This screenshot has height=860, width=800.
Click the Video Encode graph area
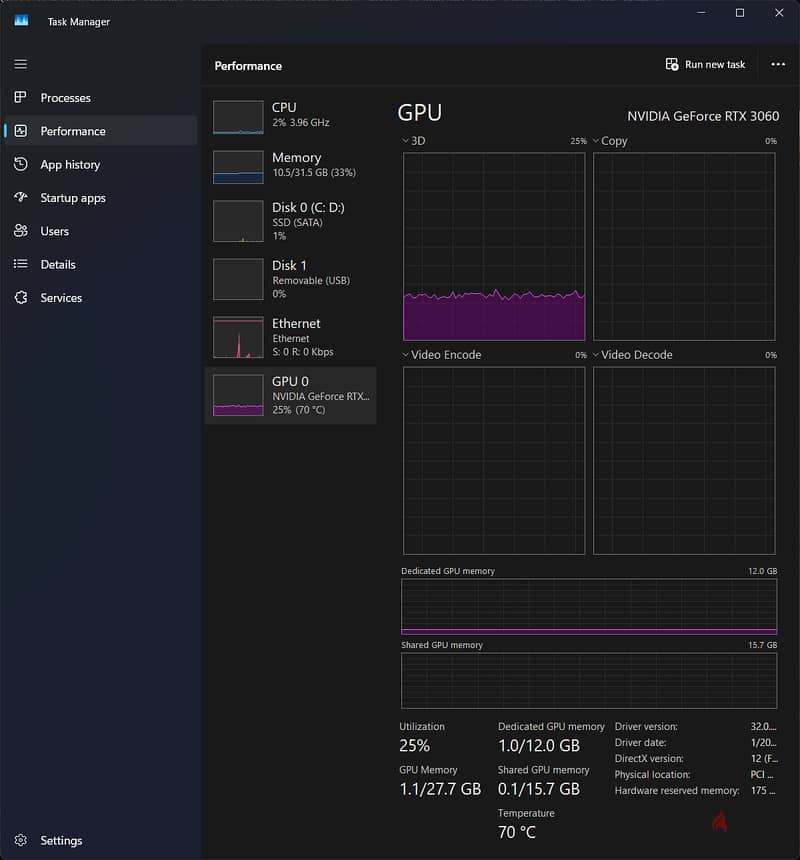(493, 461)
